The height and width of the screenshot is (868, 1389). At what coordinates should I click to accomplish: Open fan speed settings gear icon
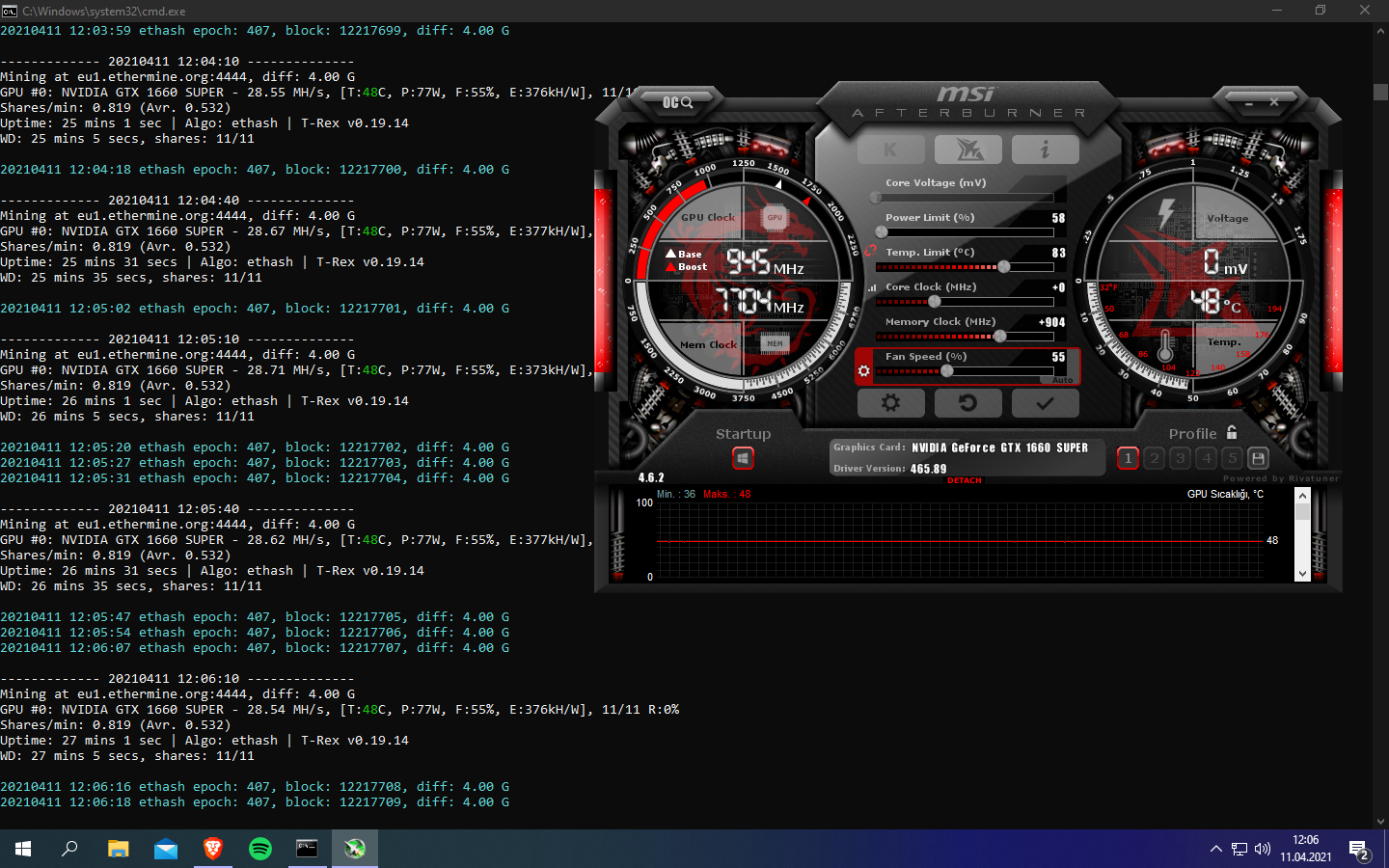863,371
